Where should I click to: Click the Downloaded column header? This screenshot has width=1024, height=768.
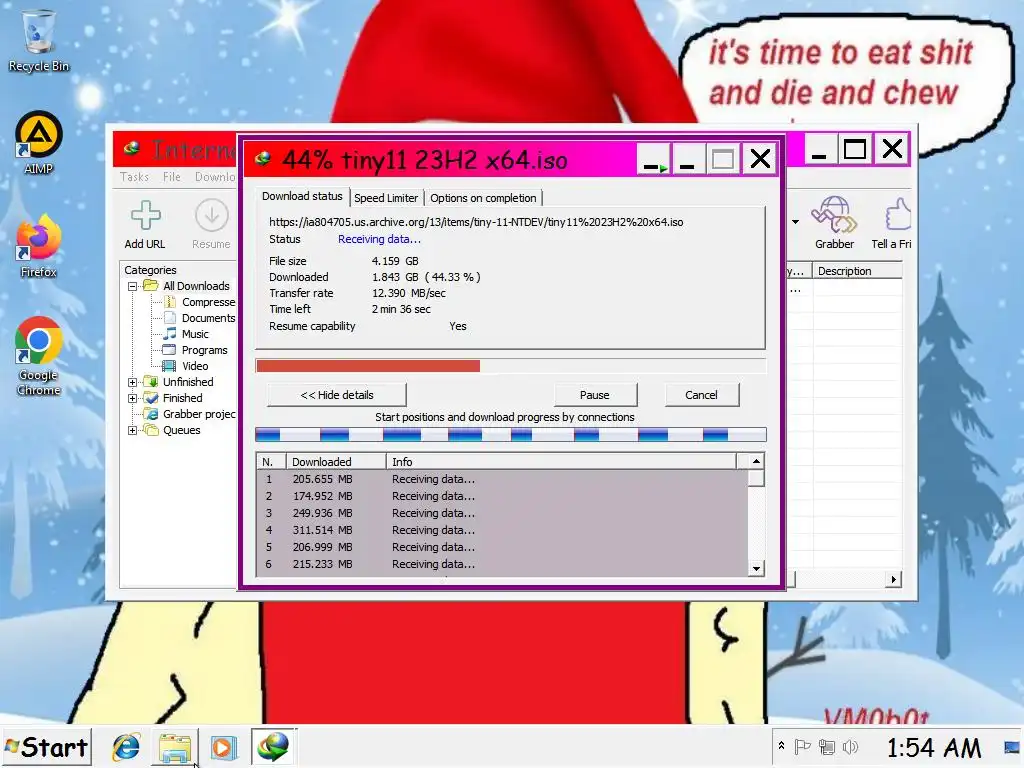click(336, 462)
